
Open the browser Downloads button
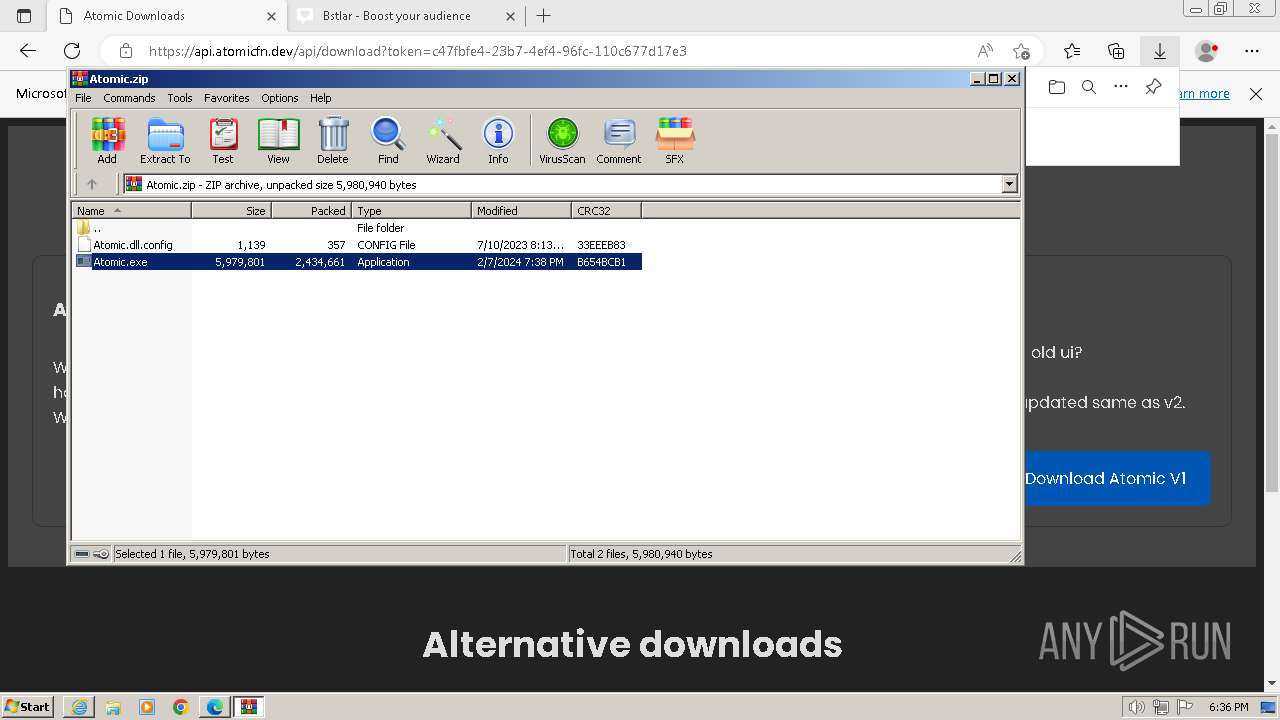[x=1160, y=51]
